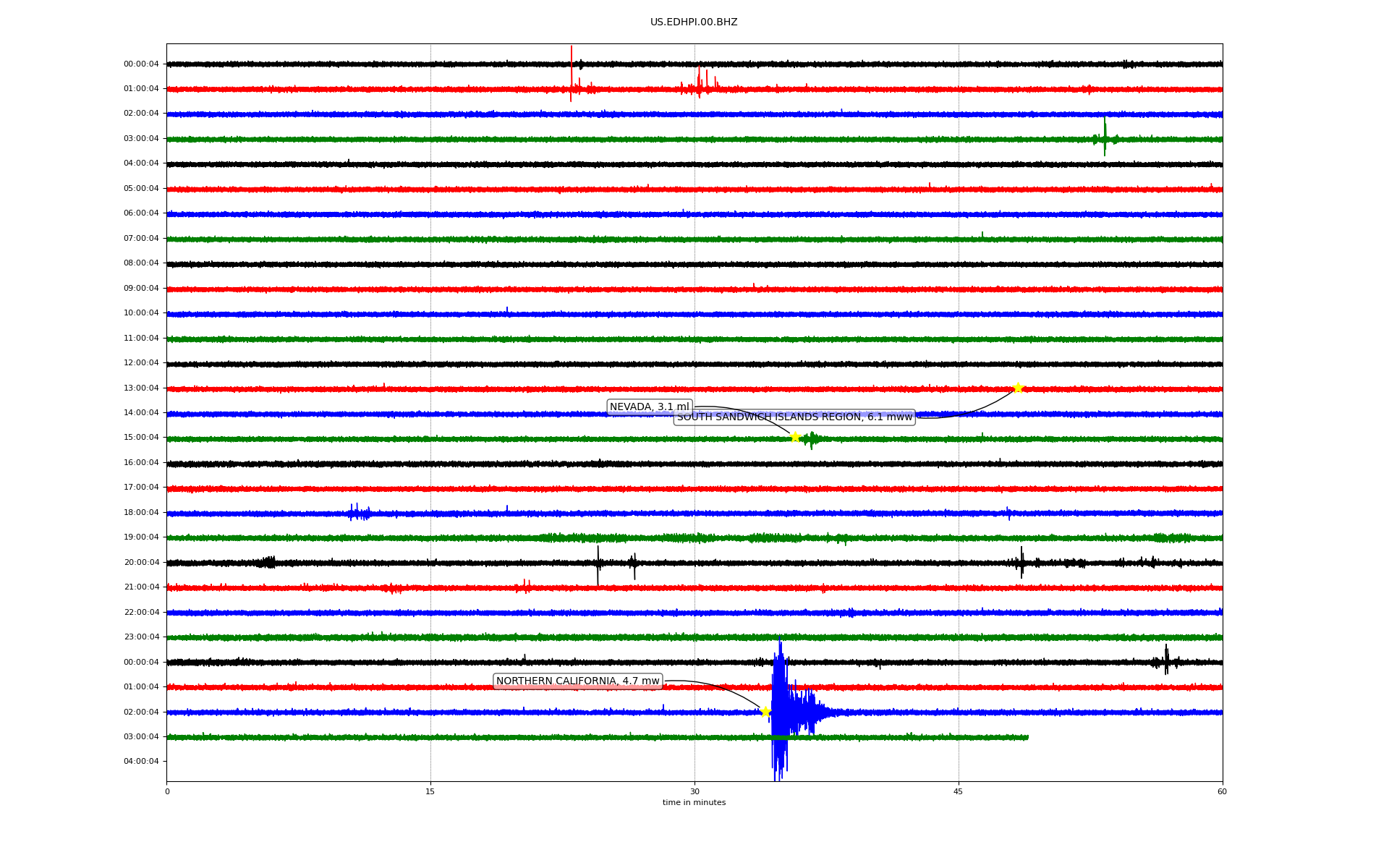Click the x-axis tick label 15
The width and height of the screenshot is (1389, 868).
[x=430, y=791]
